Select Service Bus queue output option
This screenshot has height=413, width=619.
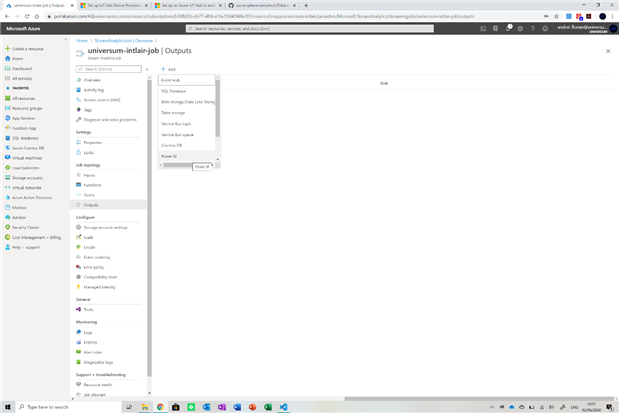tap(187, 135)
